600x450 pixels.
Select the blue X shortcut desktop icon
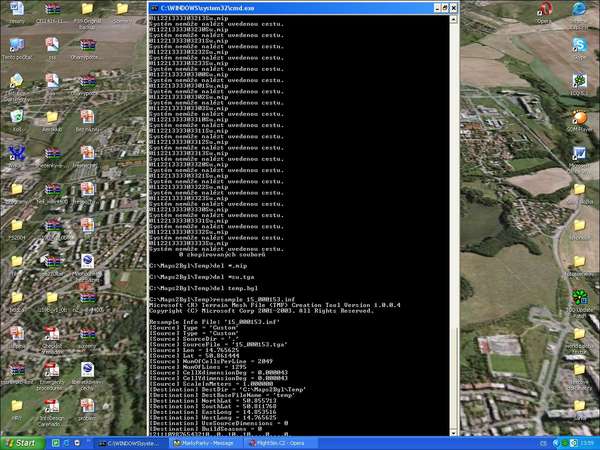[x=17, y=156]
